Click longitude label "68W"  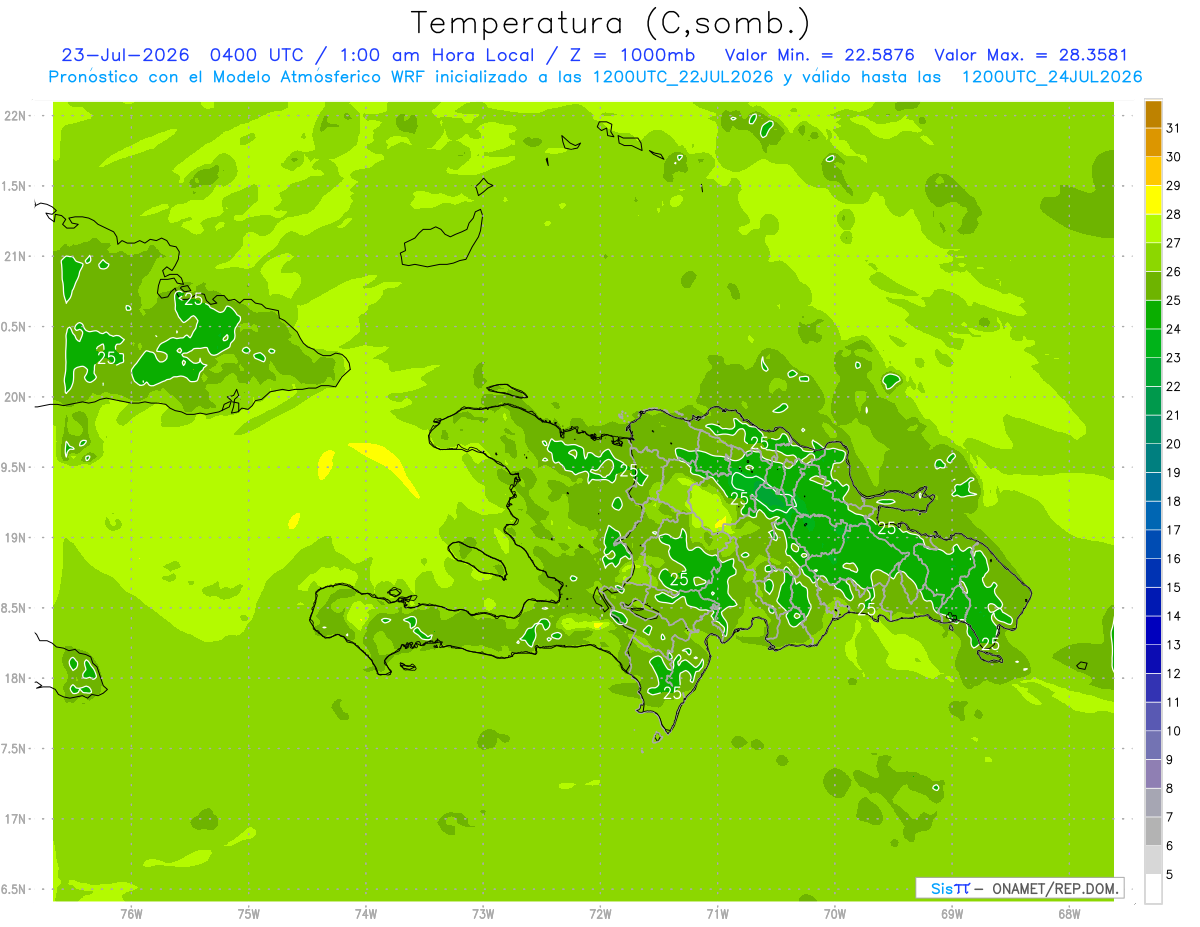click(1069, 913)
